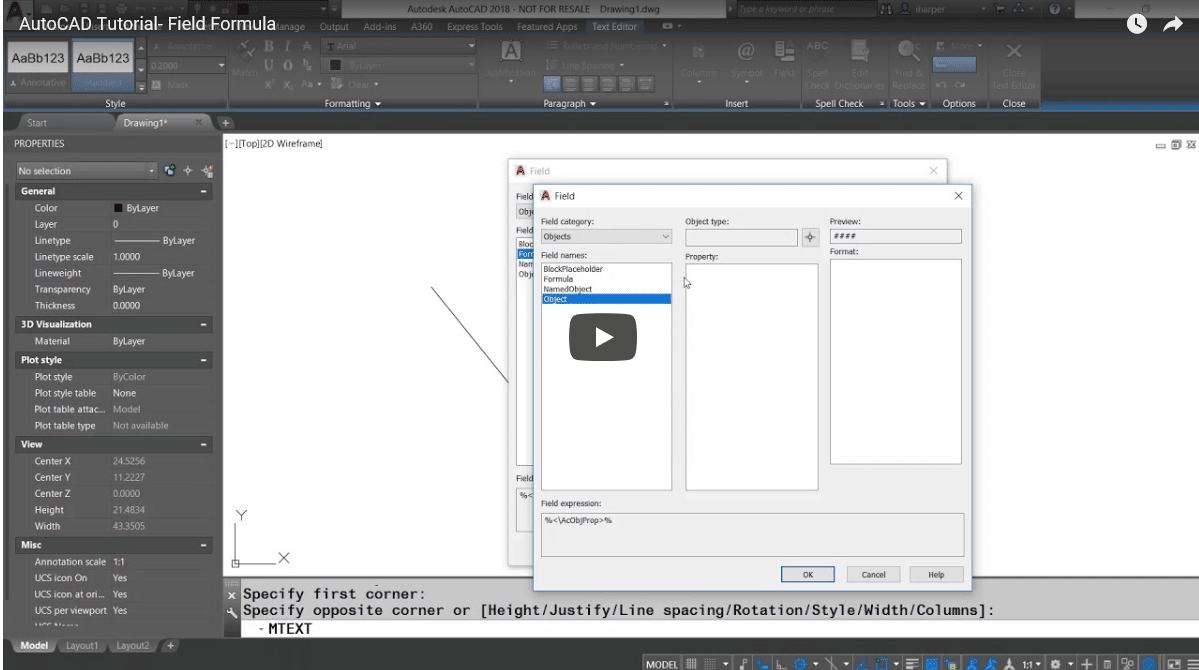Open the YouTube Watch later clock icon
The image size is (1199, 670).
click(1136, 24)
